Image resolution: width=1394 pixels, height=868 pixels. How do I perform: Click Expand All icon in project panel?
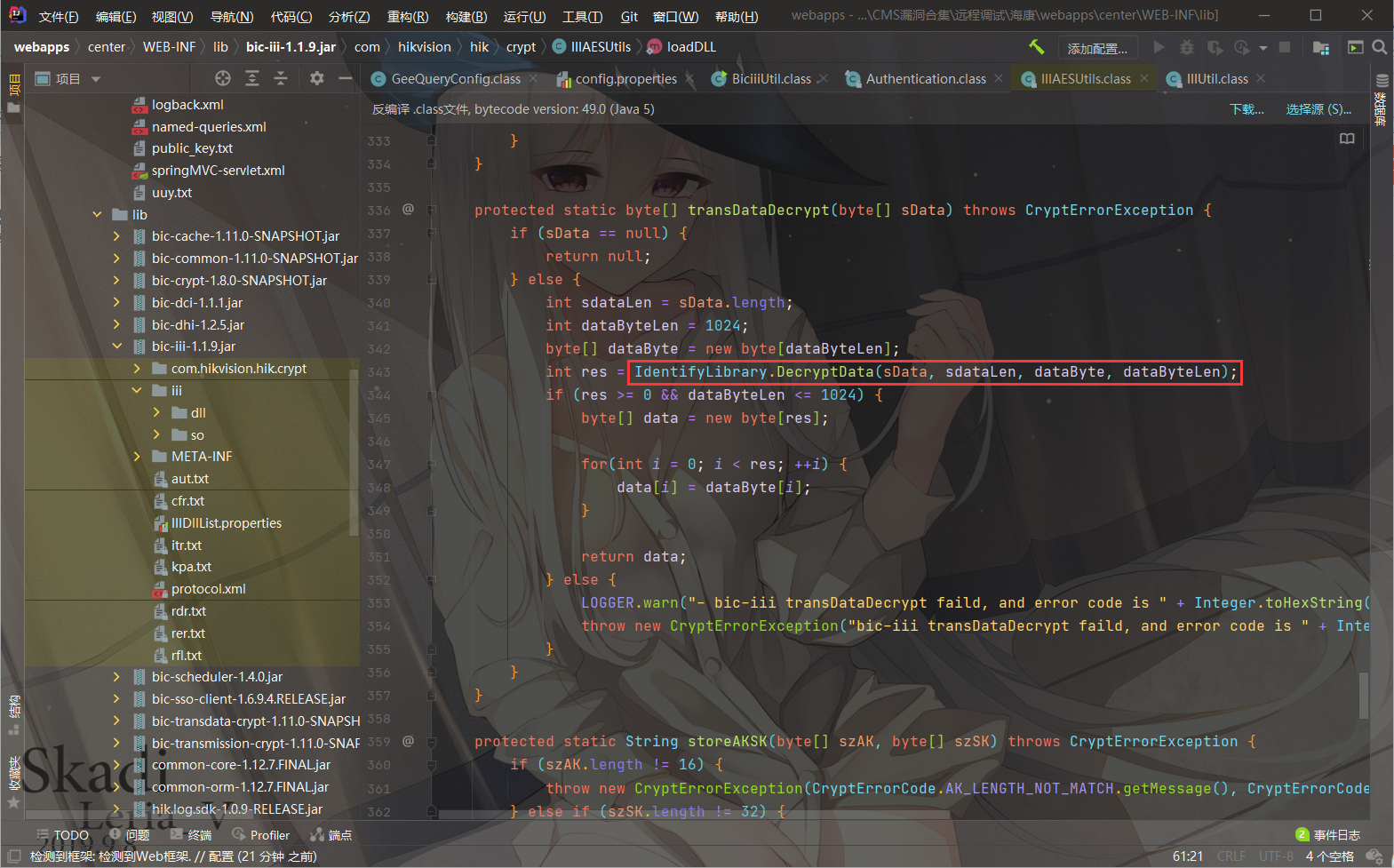pos(252,79)
